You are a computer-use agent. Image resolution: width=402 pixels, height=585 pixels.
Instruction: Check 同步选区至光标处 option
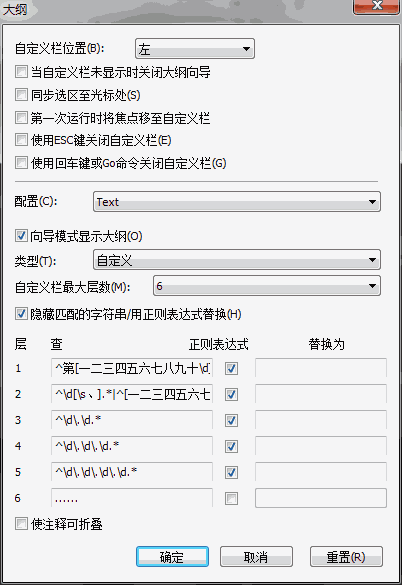click(x=21, y=95)
